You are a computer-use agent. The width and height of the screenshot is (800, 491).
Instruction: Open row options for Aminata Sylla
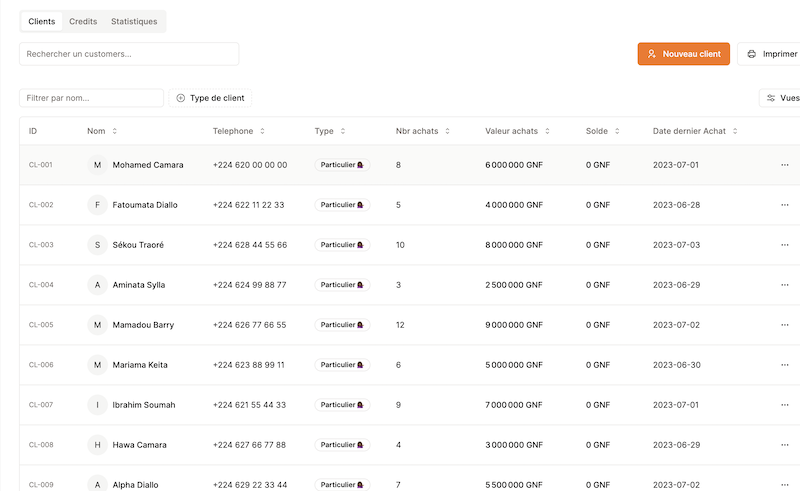point(785,285)
